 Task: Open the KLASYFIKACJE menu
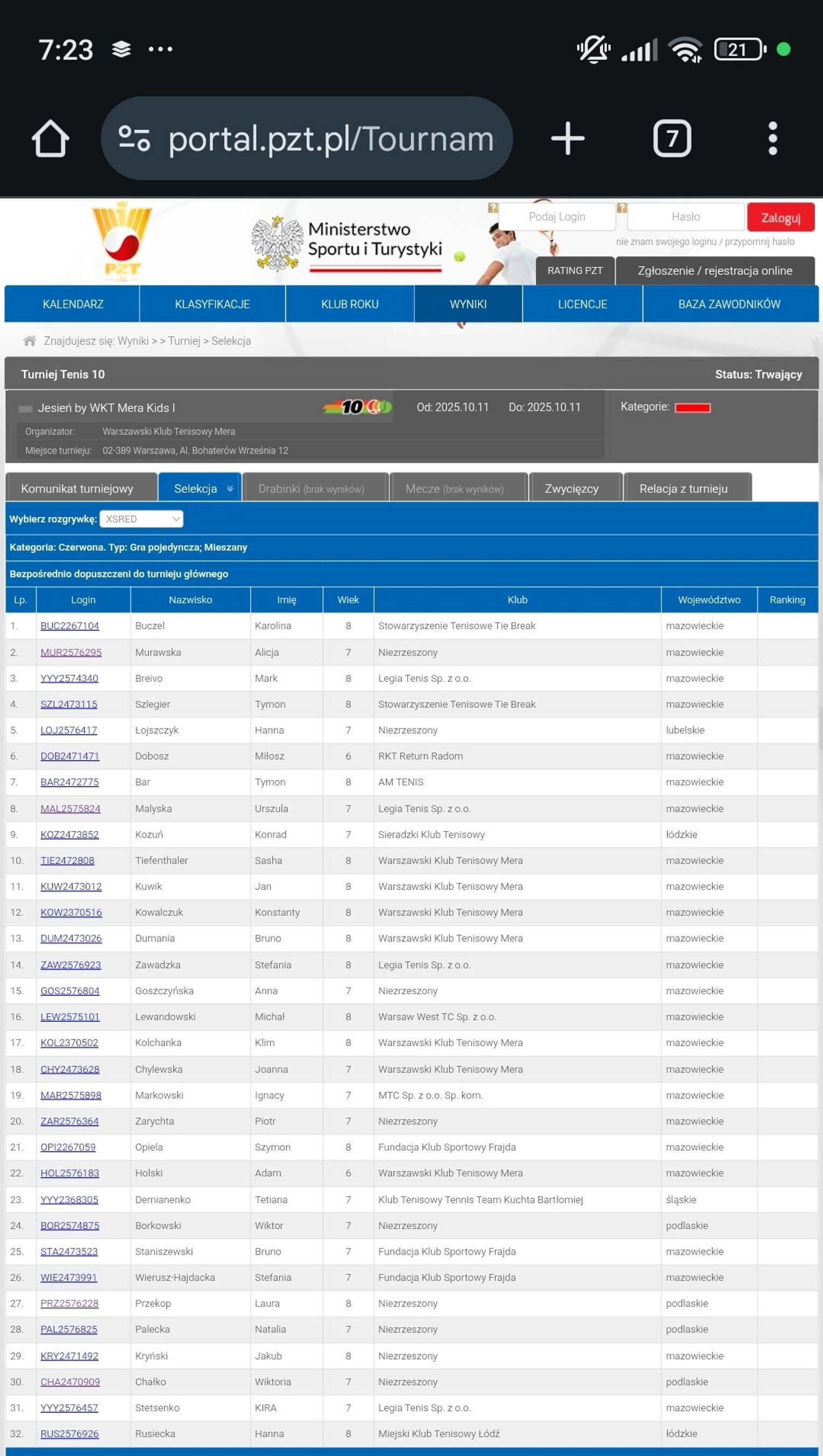(212, 304)
